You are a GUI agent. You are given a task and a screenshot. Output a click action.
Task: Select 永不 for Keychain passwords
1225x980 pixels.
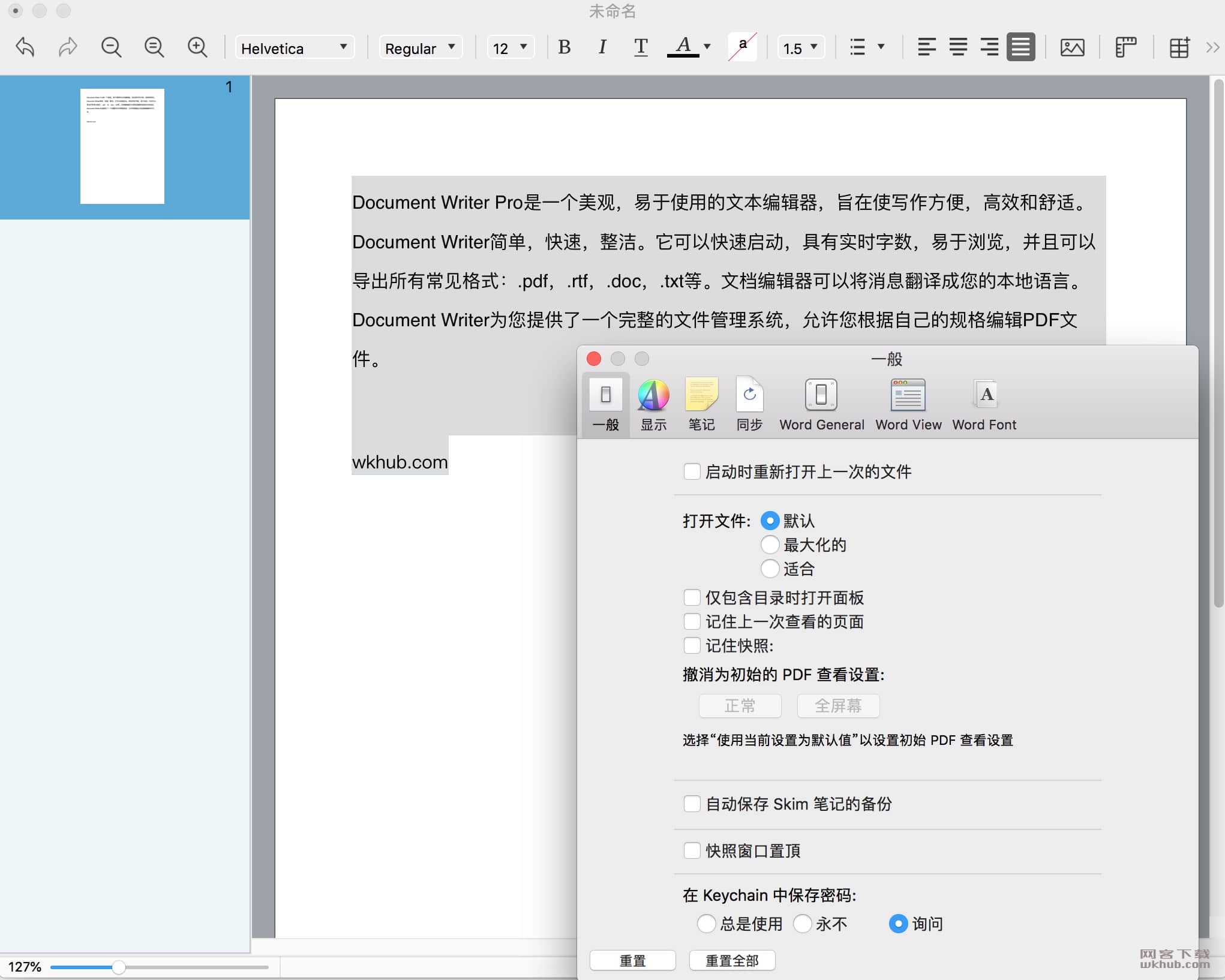coord(802,924)
